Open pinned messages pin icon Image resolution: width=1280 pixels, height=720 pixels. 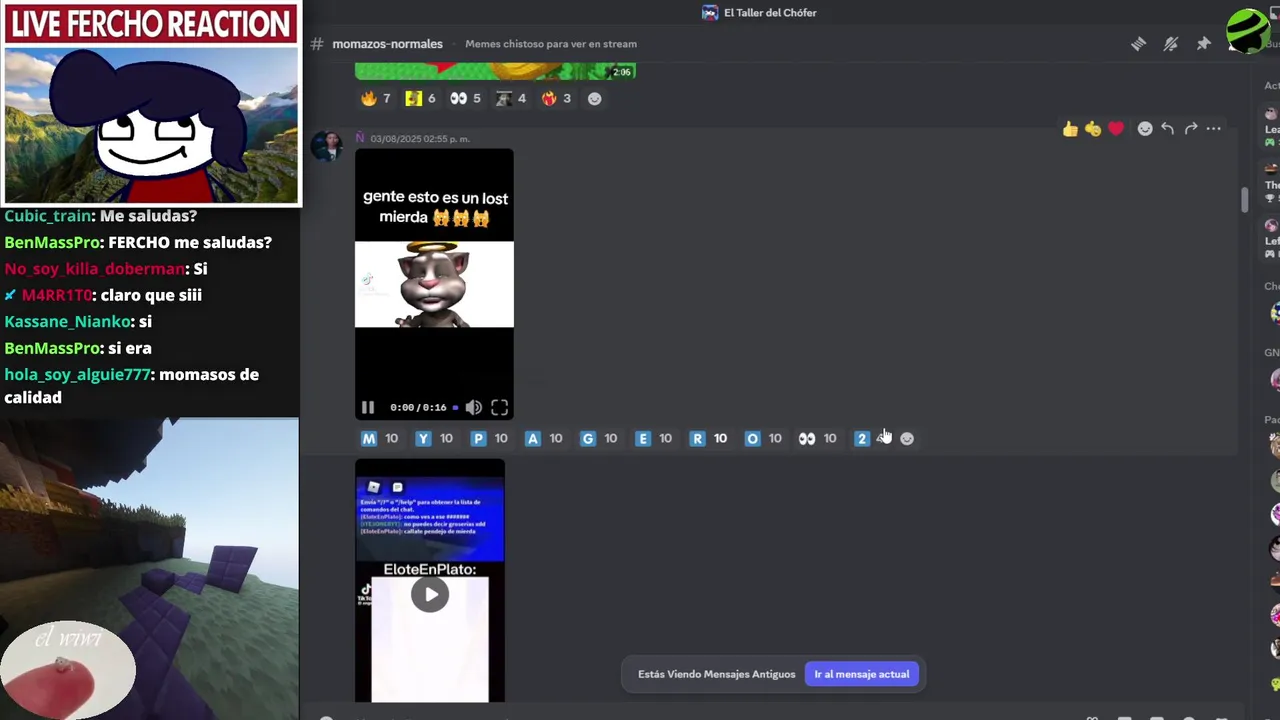point(1203,44)
